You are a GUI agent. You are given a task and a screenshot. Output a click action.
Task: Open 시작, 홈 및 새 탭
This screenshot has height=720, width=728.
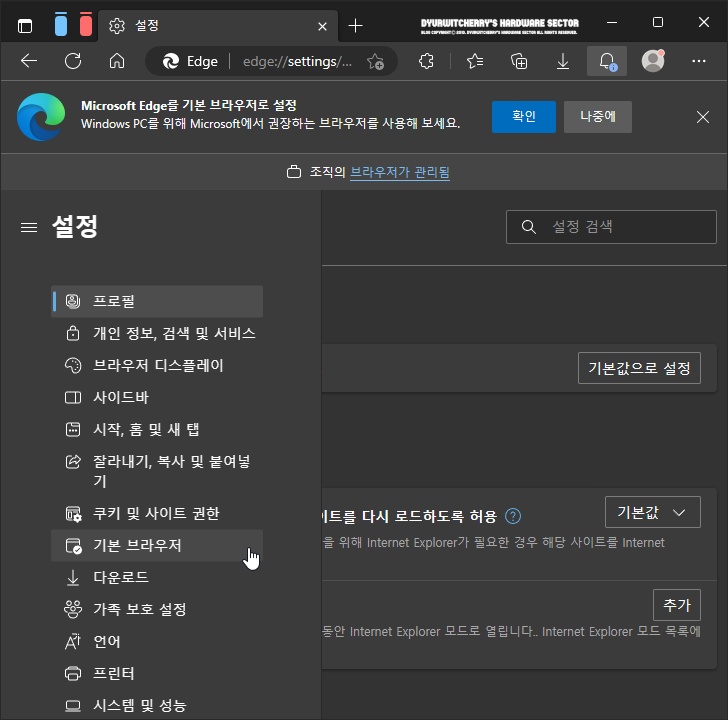pos(157,429)
